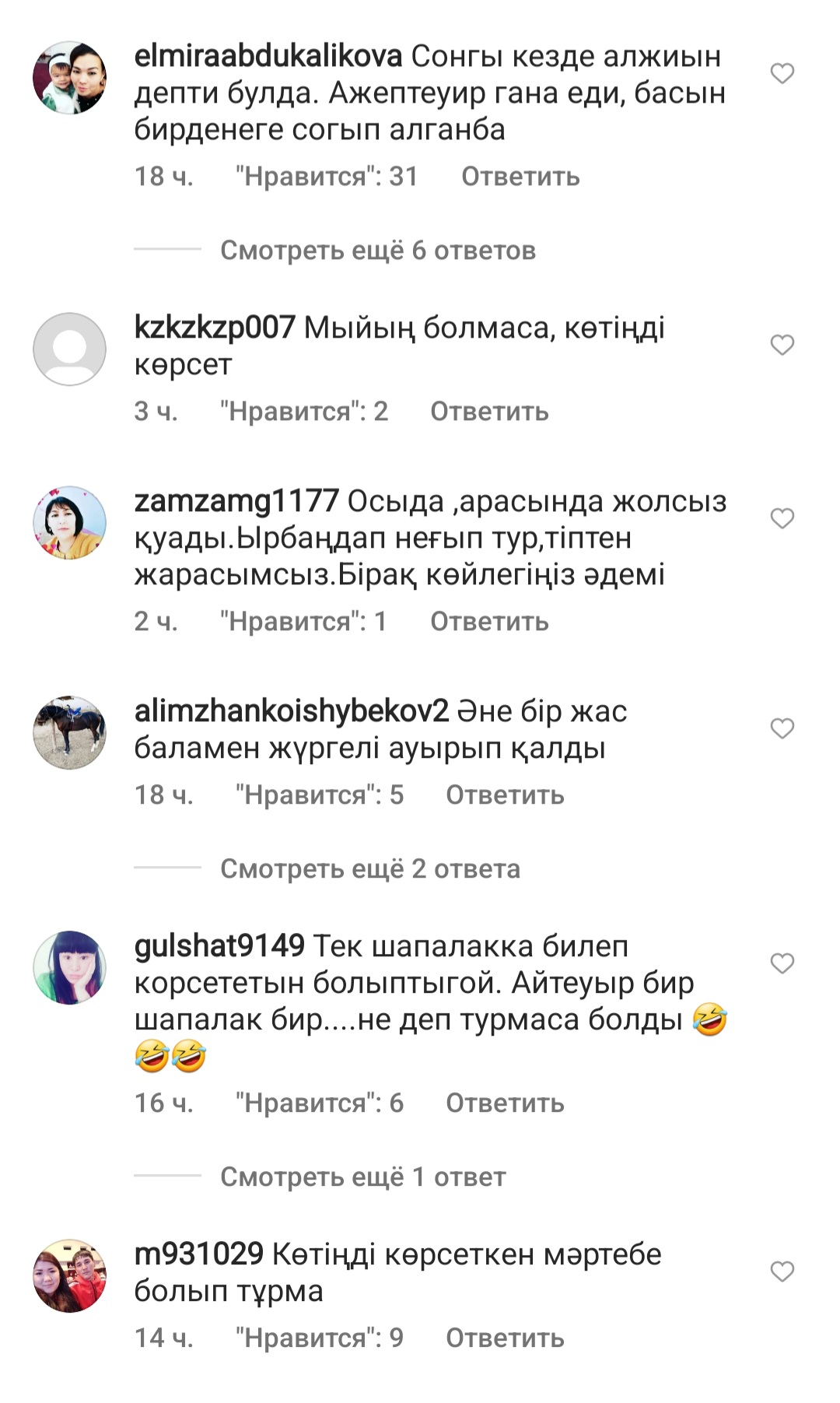The image size is (840, 1403).
Task: Expand "Смотреть ещё 1 ответ" reply
Action: tap(363, 1177)
